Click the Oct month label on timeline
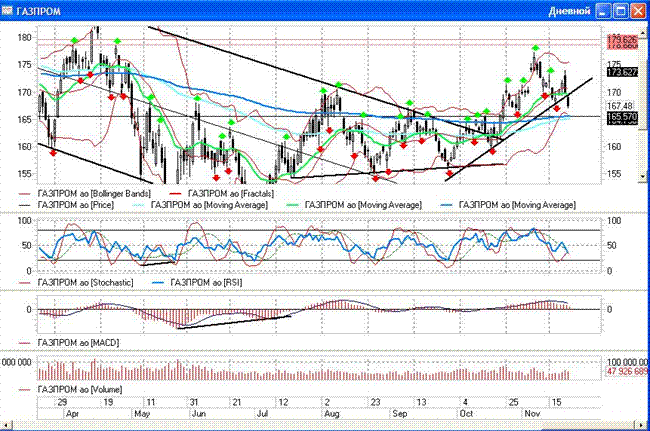 click(x=466, y=413)
